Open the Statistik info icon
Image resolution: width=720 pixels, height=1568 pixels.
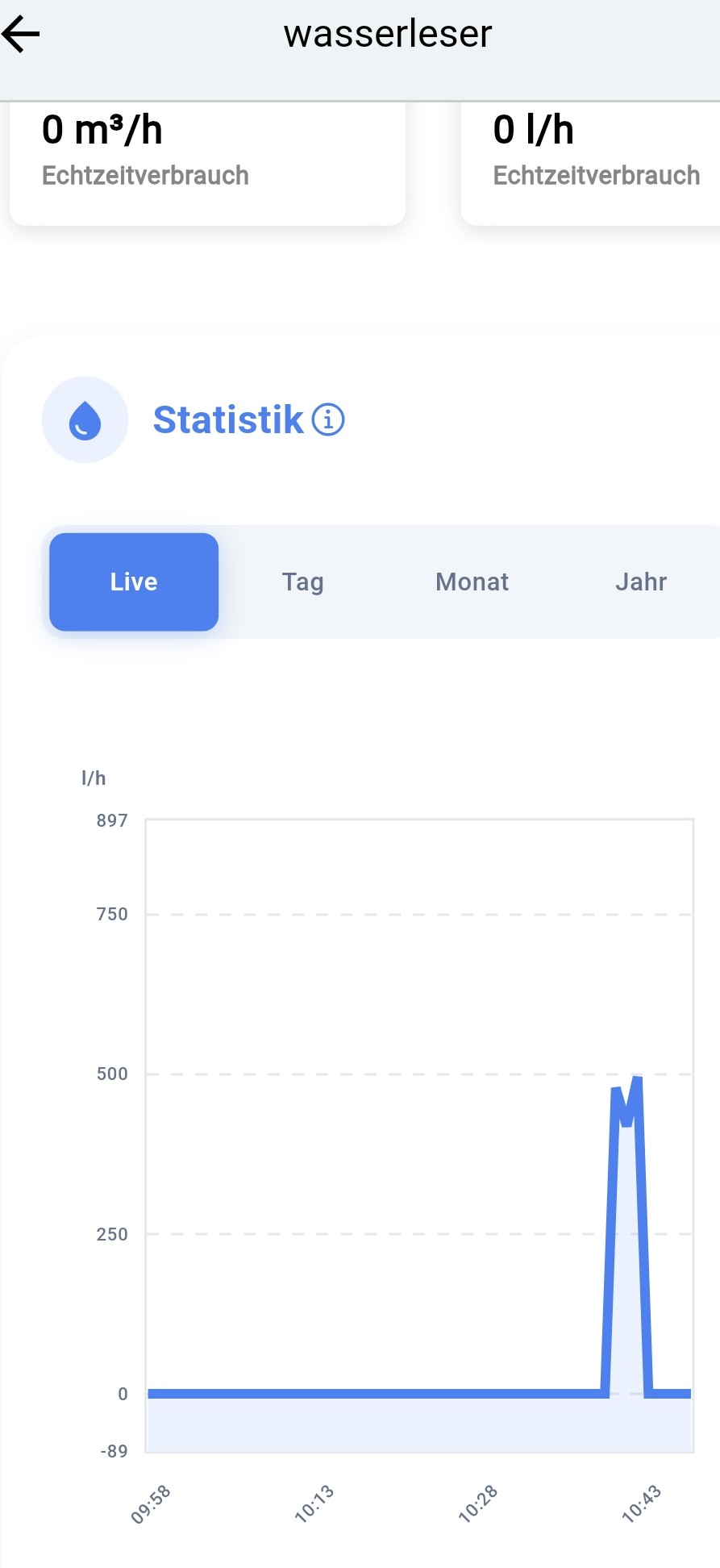328,419
